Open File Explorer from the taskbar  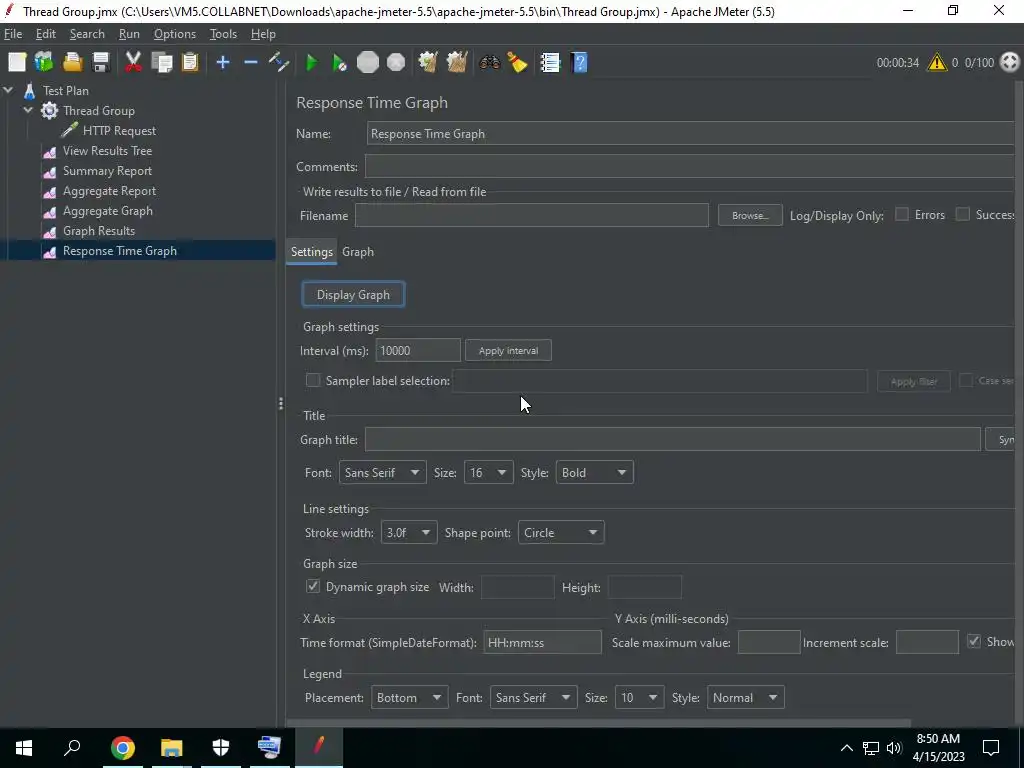(x=172, y=748)
